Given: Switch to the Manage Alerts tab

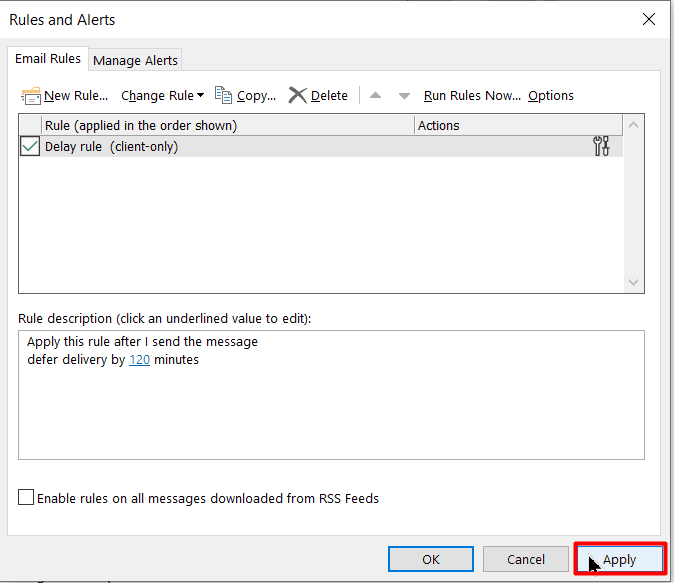Looking at the screenshot, I should tap(135, 60).
